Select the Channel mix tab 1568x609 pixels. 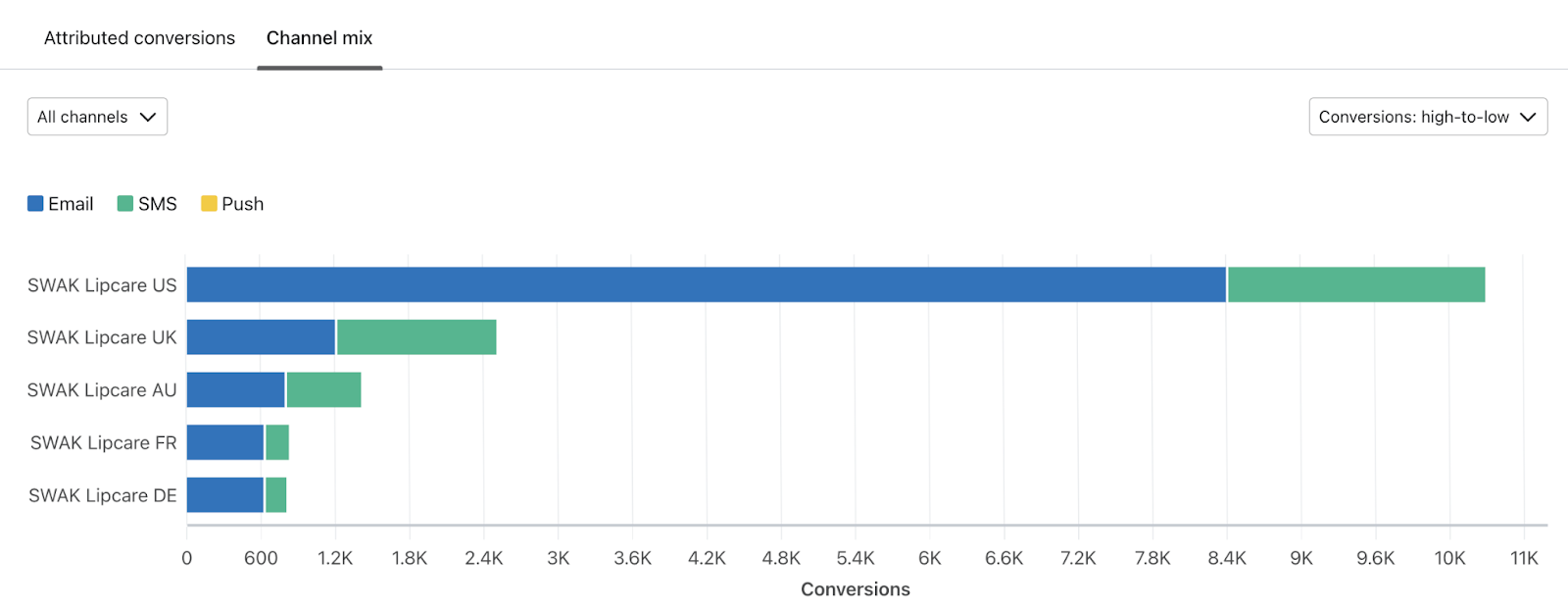pyautogui.click(x=319, y=37)
